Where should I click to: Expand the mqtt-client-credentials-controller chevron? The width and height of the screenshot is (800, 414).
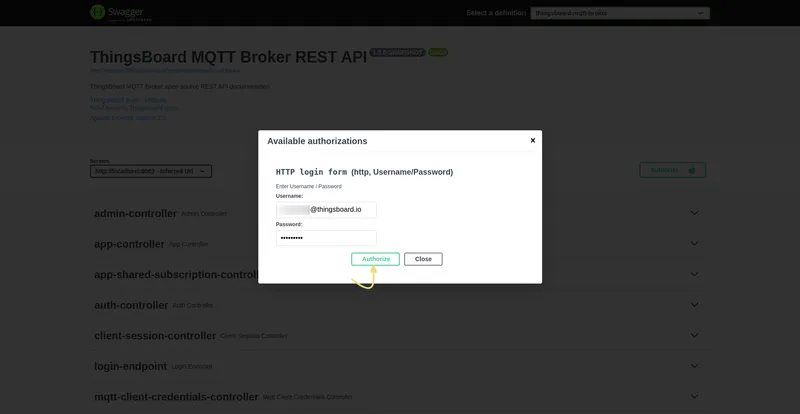click(x=694, y=397)
